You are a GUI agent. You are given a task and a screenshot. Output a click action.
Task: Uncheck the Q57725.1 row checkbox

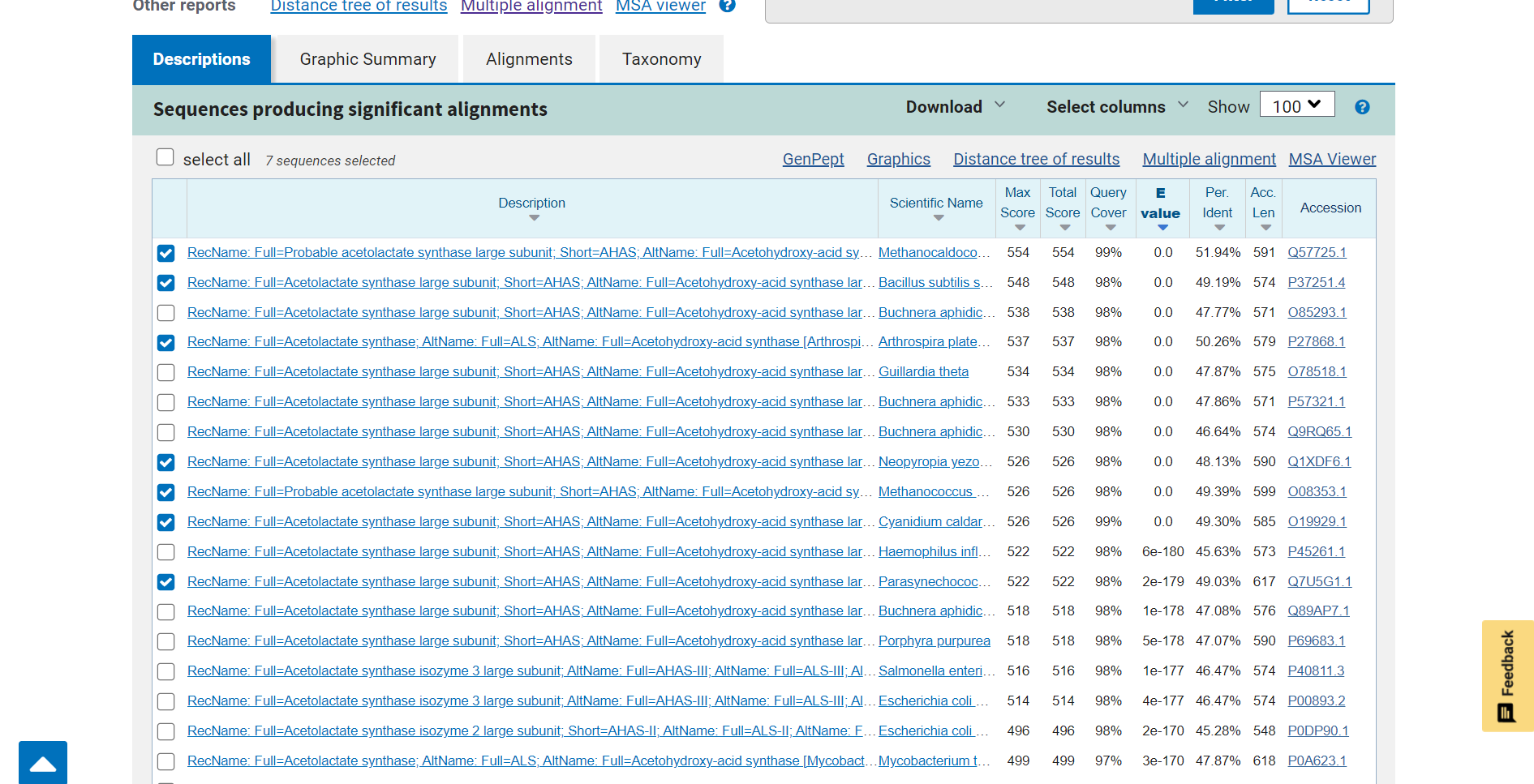click(x=166, y=254)
